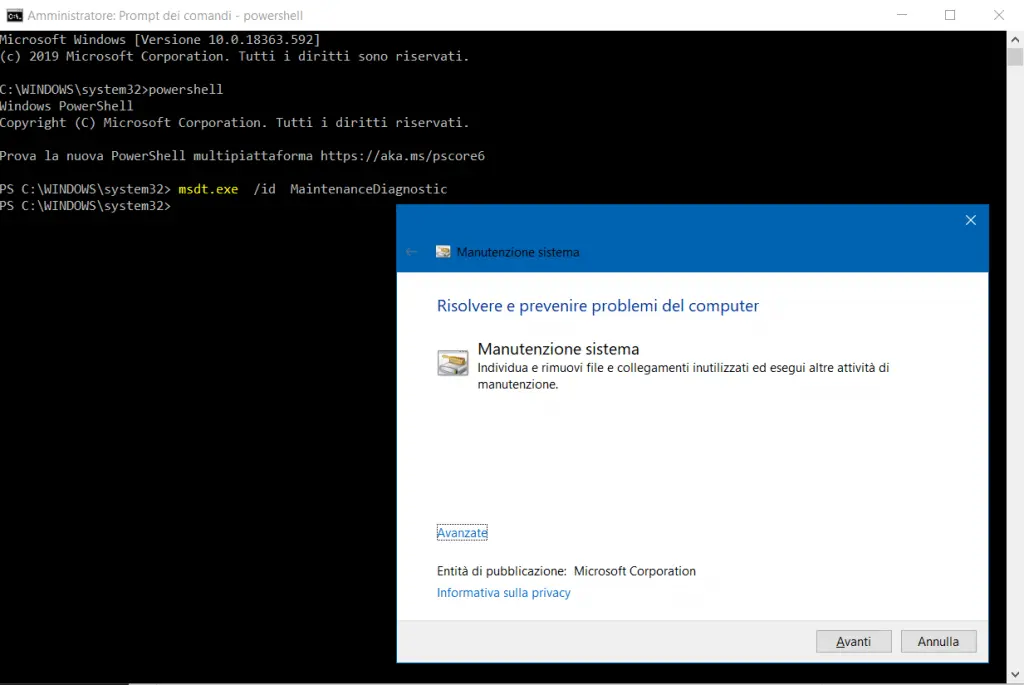Click the C:\WINDOWS\system32>powershell line
Image resolution: width=1024 pixels, height=685 pixels.
pyautogui.click(x=111, y=89)
